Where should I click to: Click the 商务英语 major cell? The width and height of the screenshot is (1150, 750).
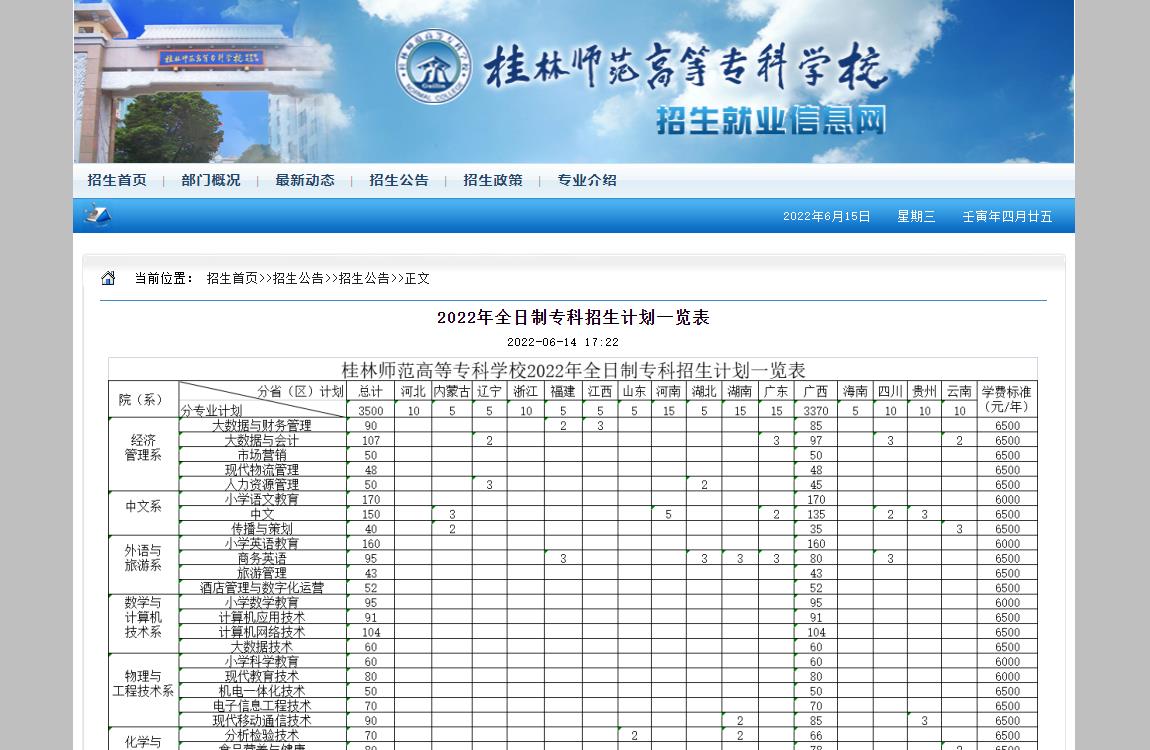(x=262, y=559)
